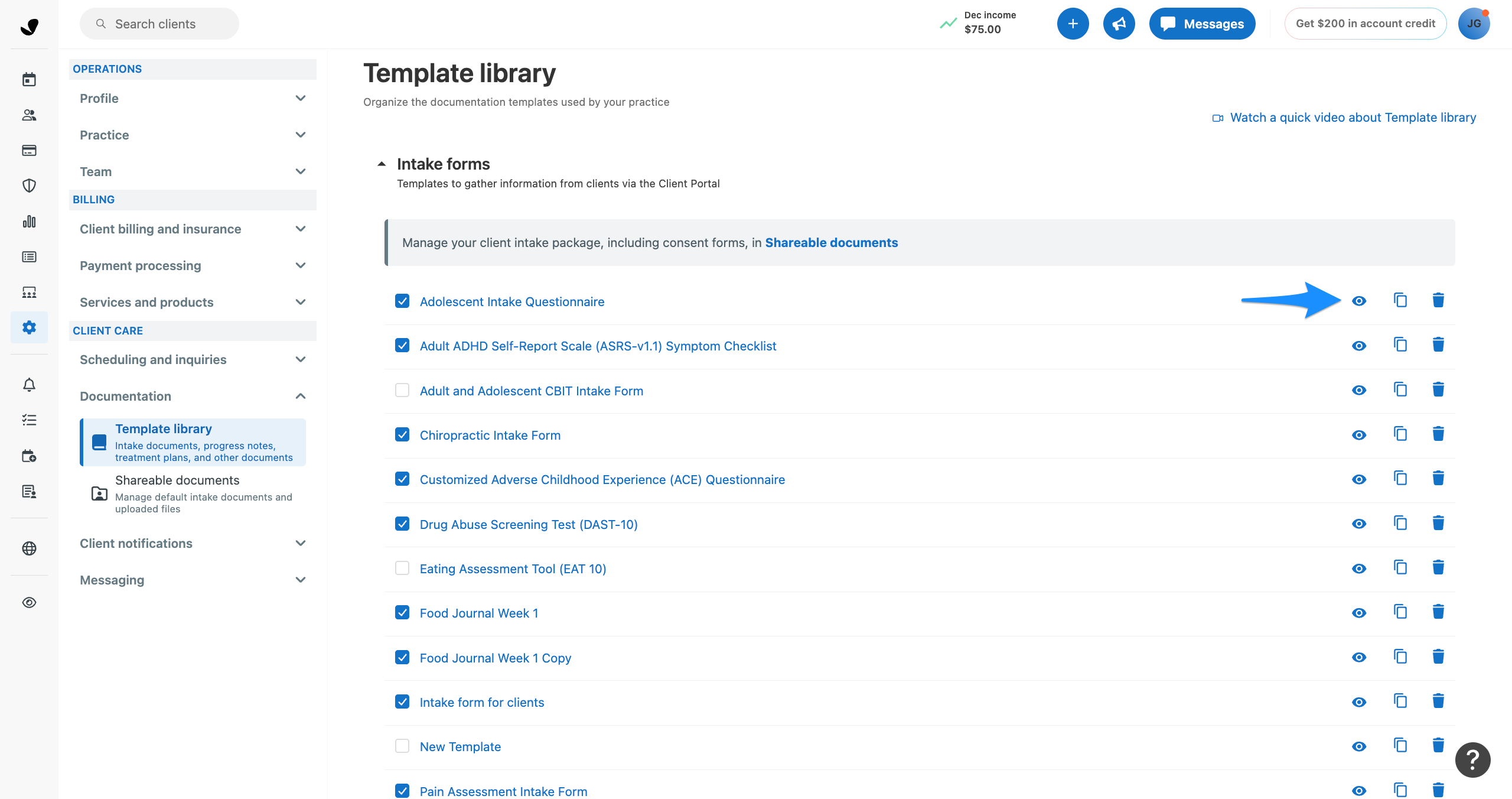View Dec income $75.00 summary
The image size is (1512, 799).
977,22
